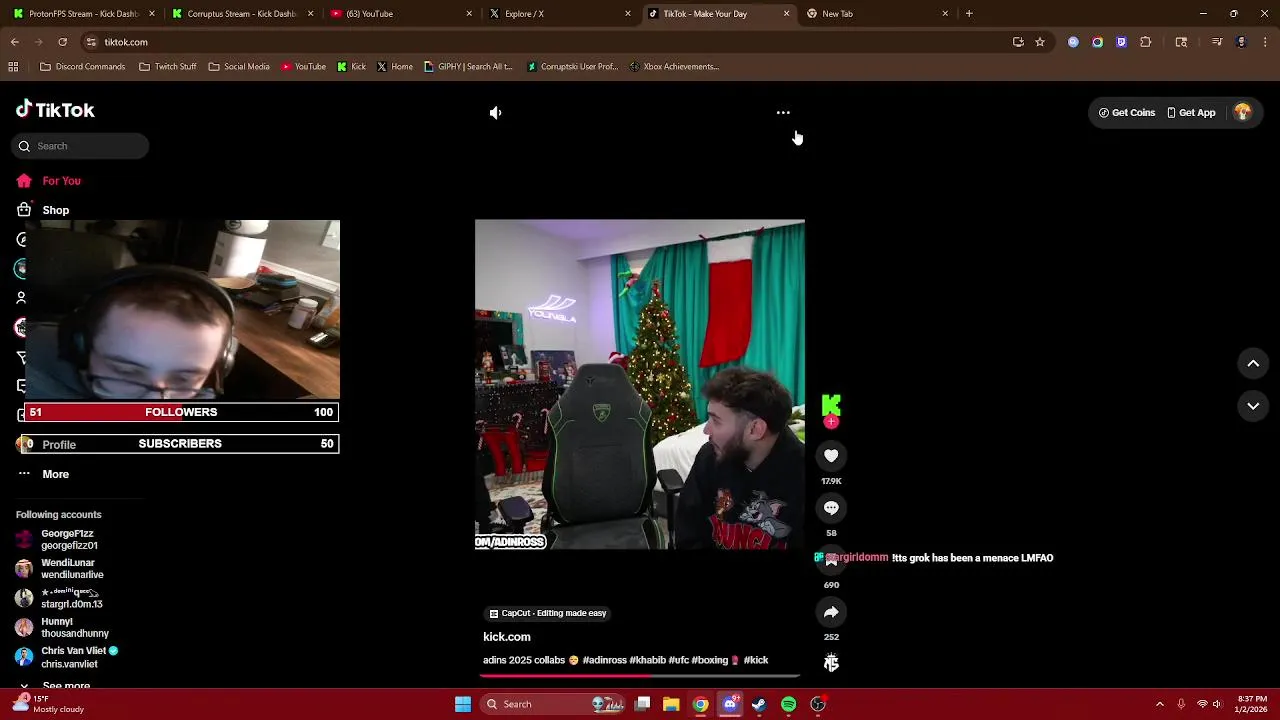Open Chrome three-dot menu
The height and width of the screenshot is (720, 1280).
1265,42
